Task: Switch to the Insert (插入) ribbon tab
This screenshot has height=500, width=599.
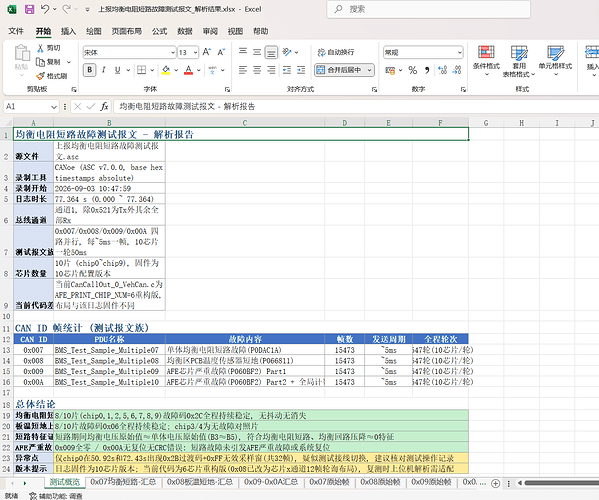Action: point(68,31)
